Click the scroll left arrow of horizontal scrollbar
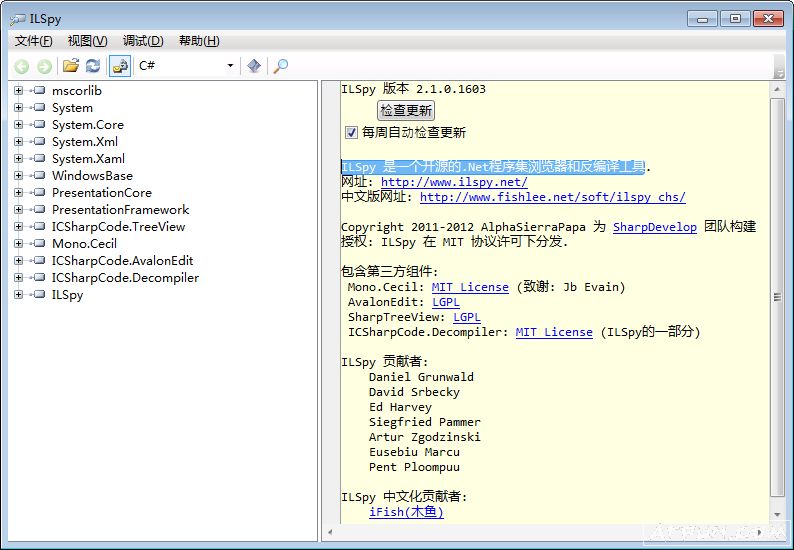Image resolution: width=794 pixels, height=550 pixels. coord(330,532)
